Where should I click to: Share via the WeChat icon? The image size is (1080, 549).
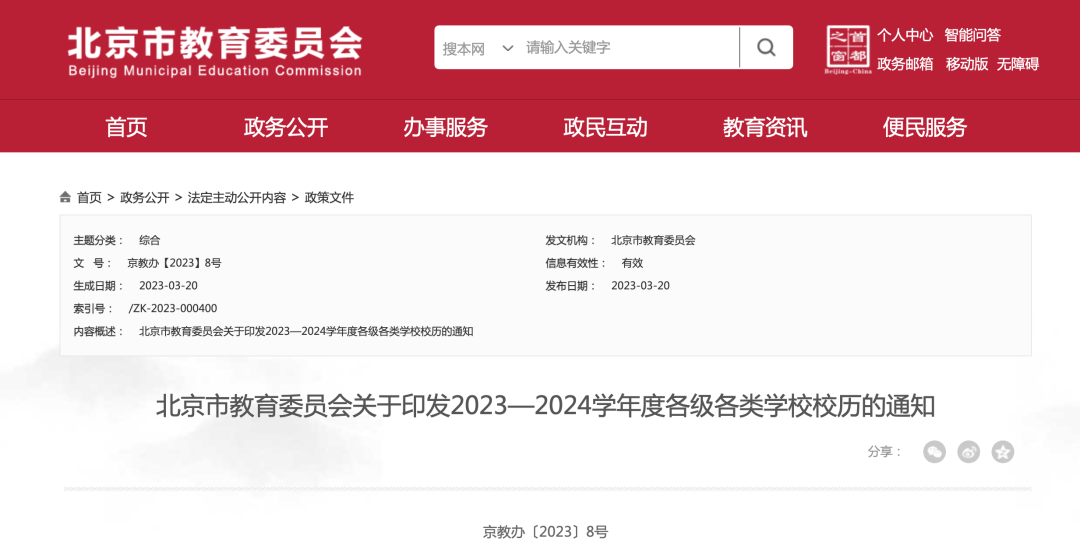[x=934, y=452]
